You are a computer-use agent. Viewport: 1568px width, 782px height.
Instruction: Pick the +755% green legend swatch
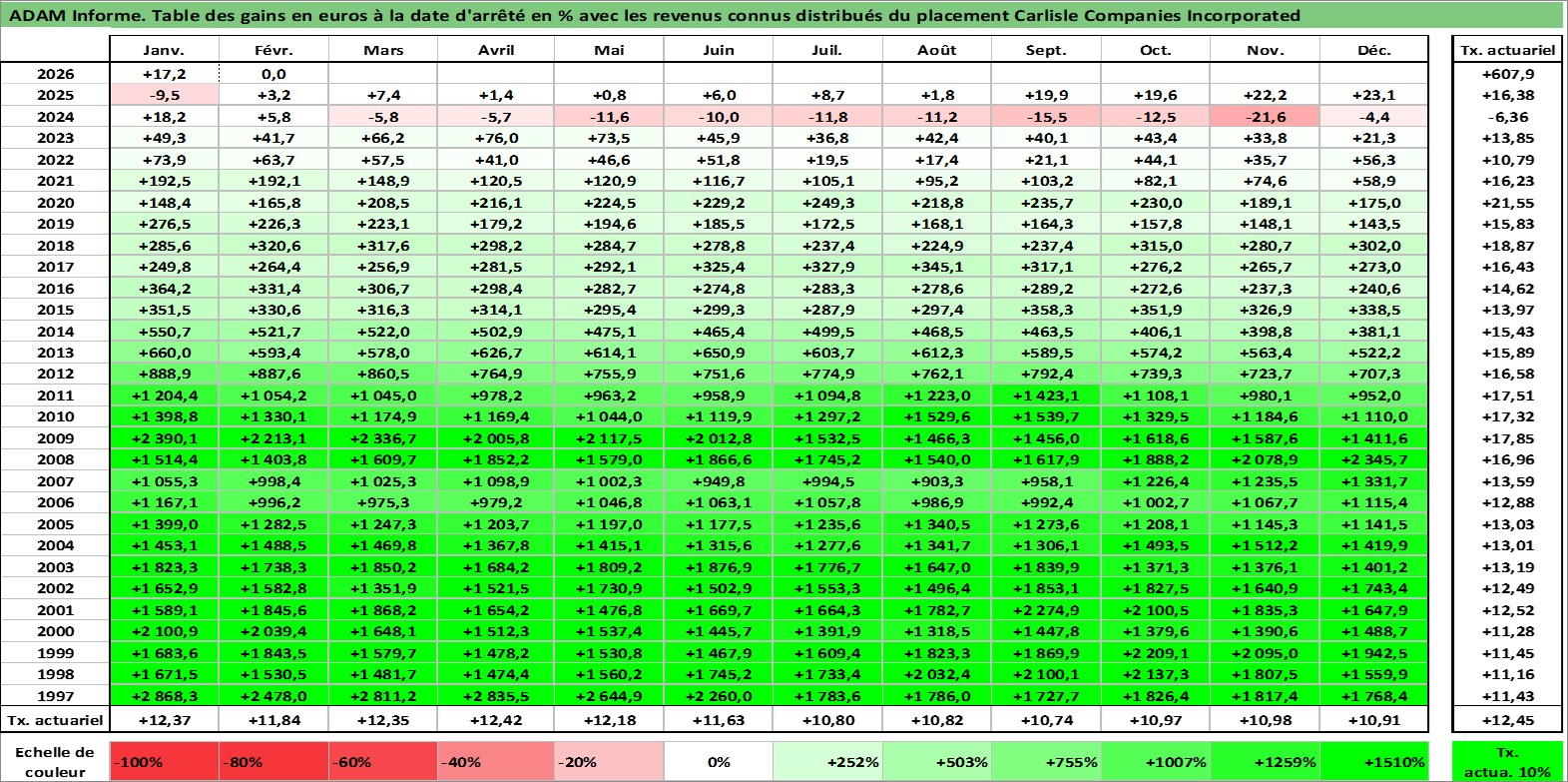point(1046,761)
